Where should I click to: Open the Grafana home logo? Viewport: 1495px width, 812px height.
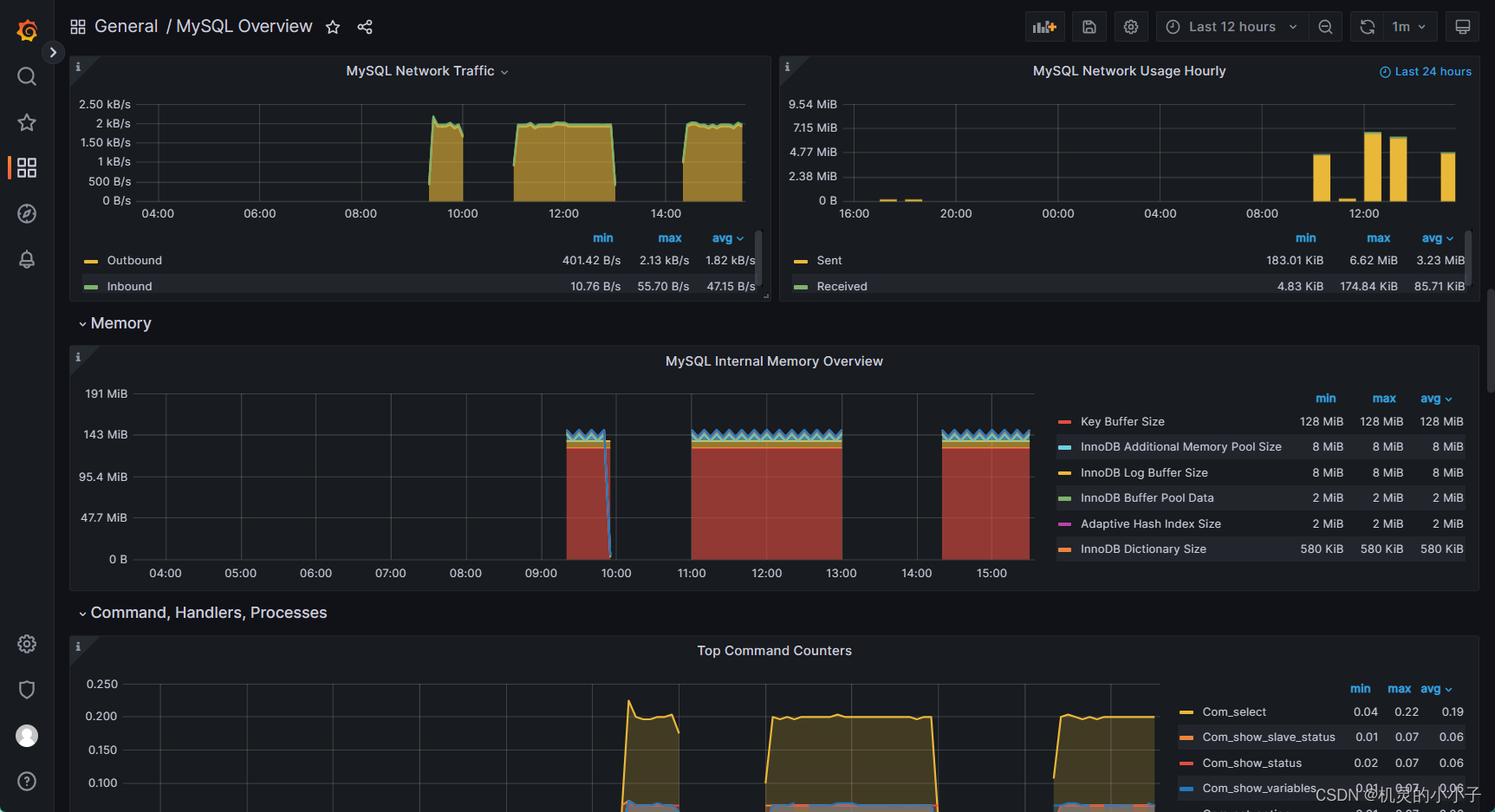coord(27,30)
